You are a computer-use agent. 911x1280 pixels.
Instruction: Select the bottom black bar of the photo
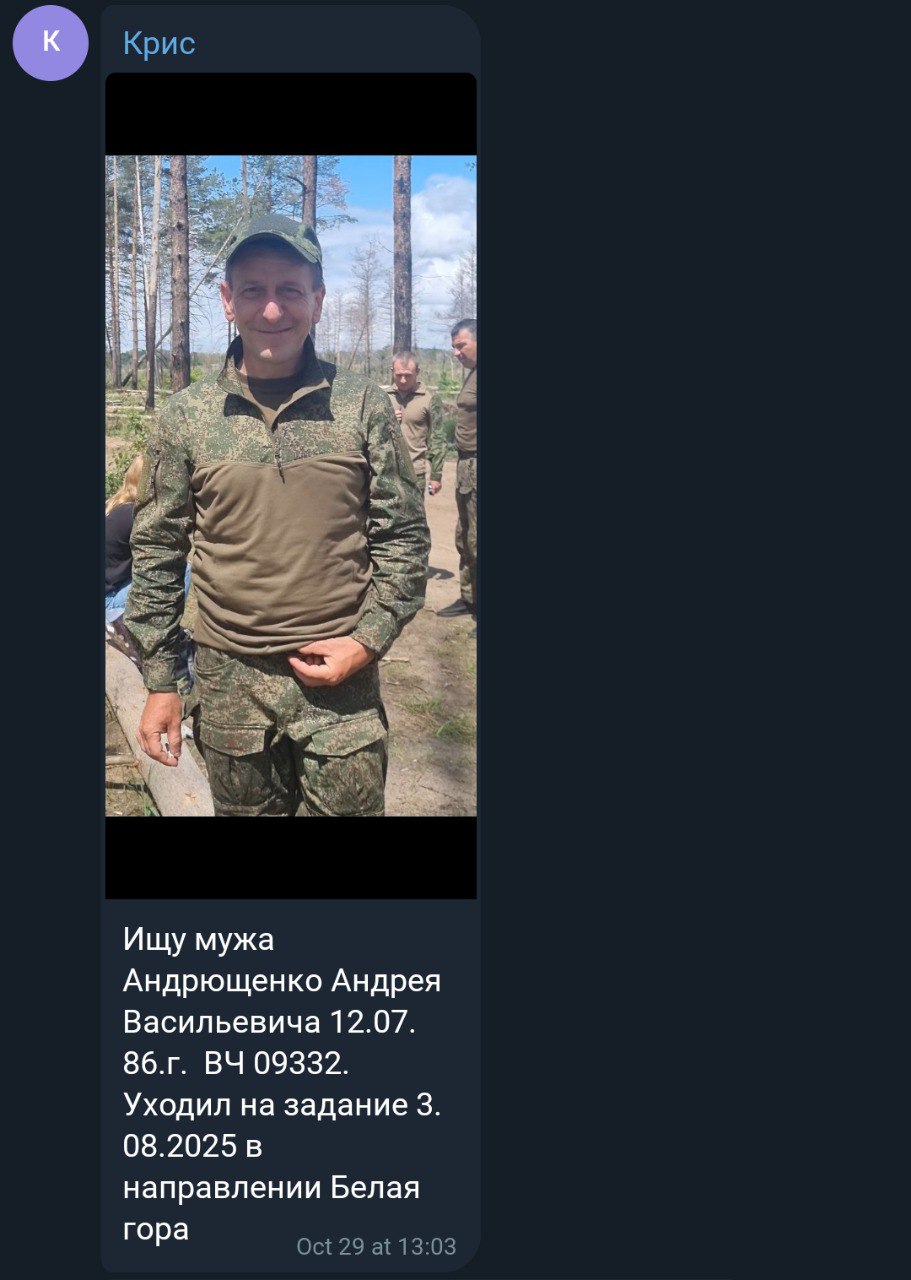[x=291, y=857]
